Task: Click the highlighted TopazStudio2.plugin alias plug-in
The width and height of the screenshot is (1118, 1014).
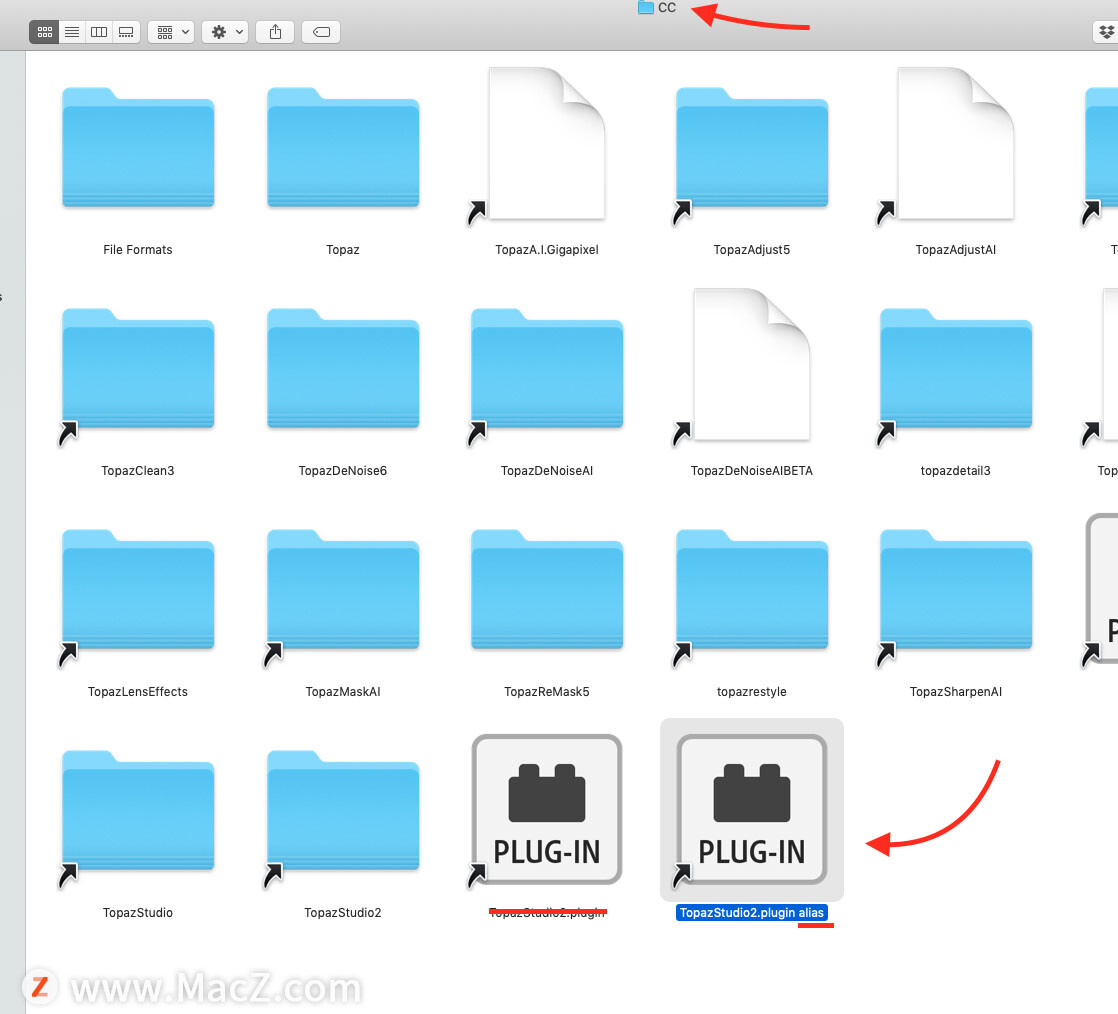Action: (x=752, y=809)
